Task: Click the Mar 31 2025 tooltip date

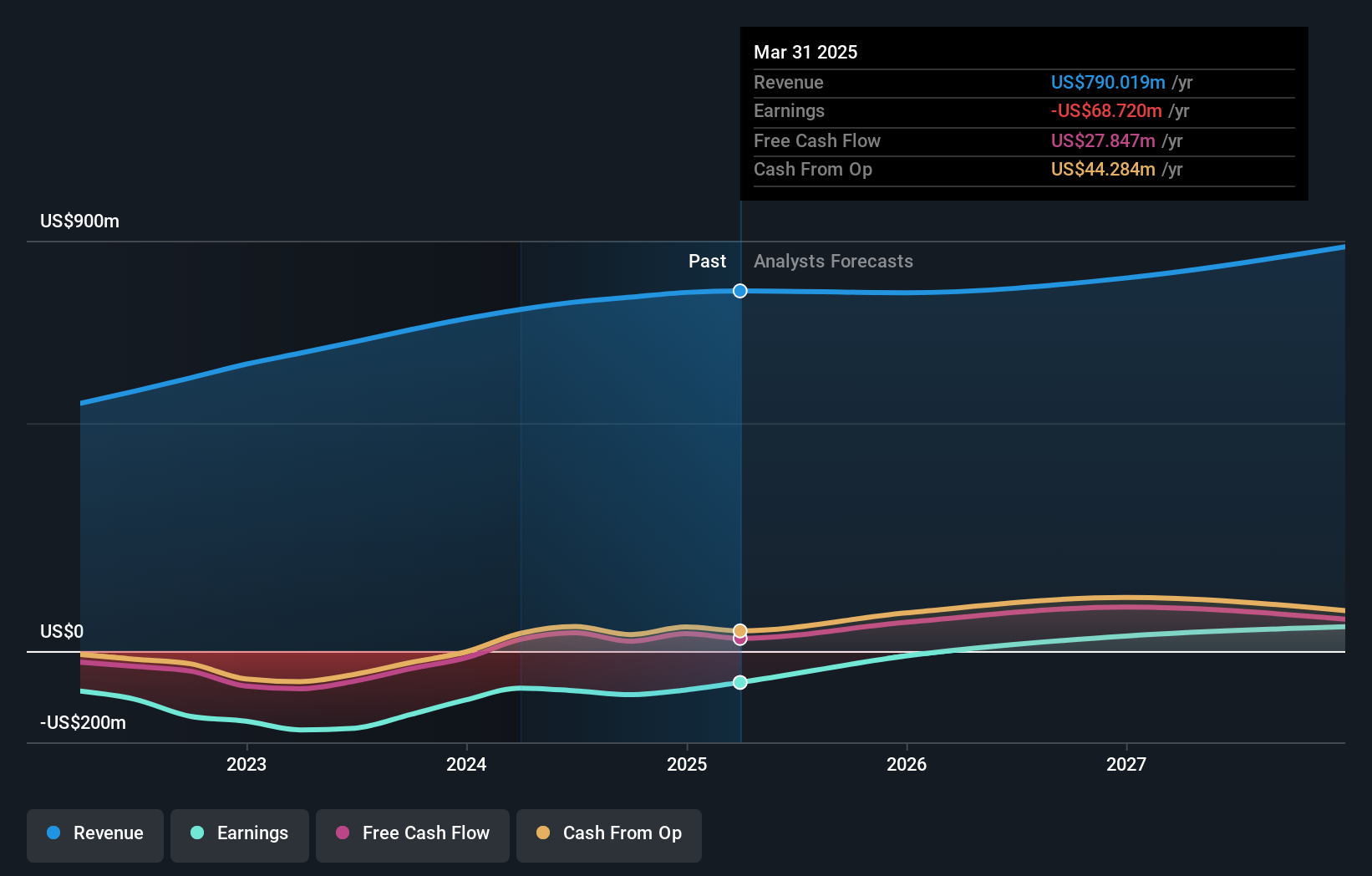Action: [x=805, y=52]
